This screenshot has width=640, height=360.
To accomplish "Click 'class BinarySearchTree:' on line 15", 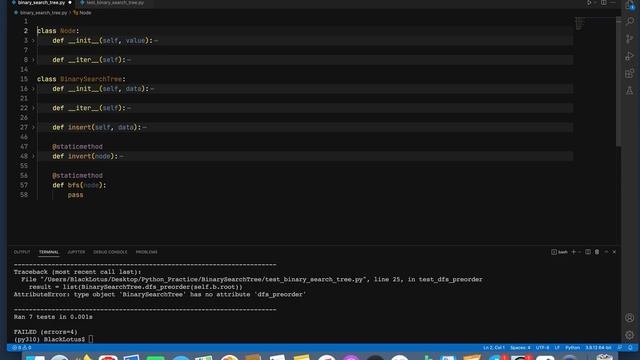I will coord(82,79).
